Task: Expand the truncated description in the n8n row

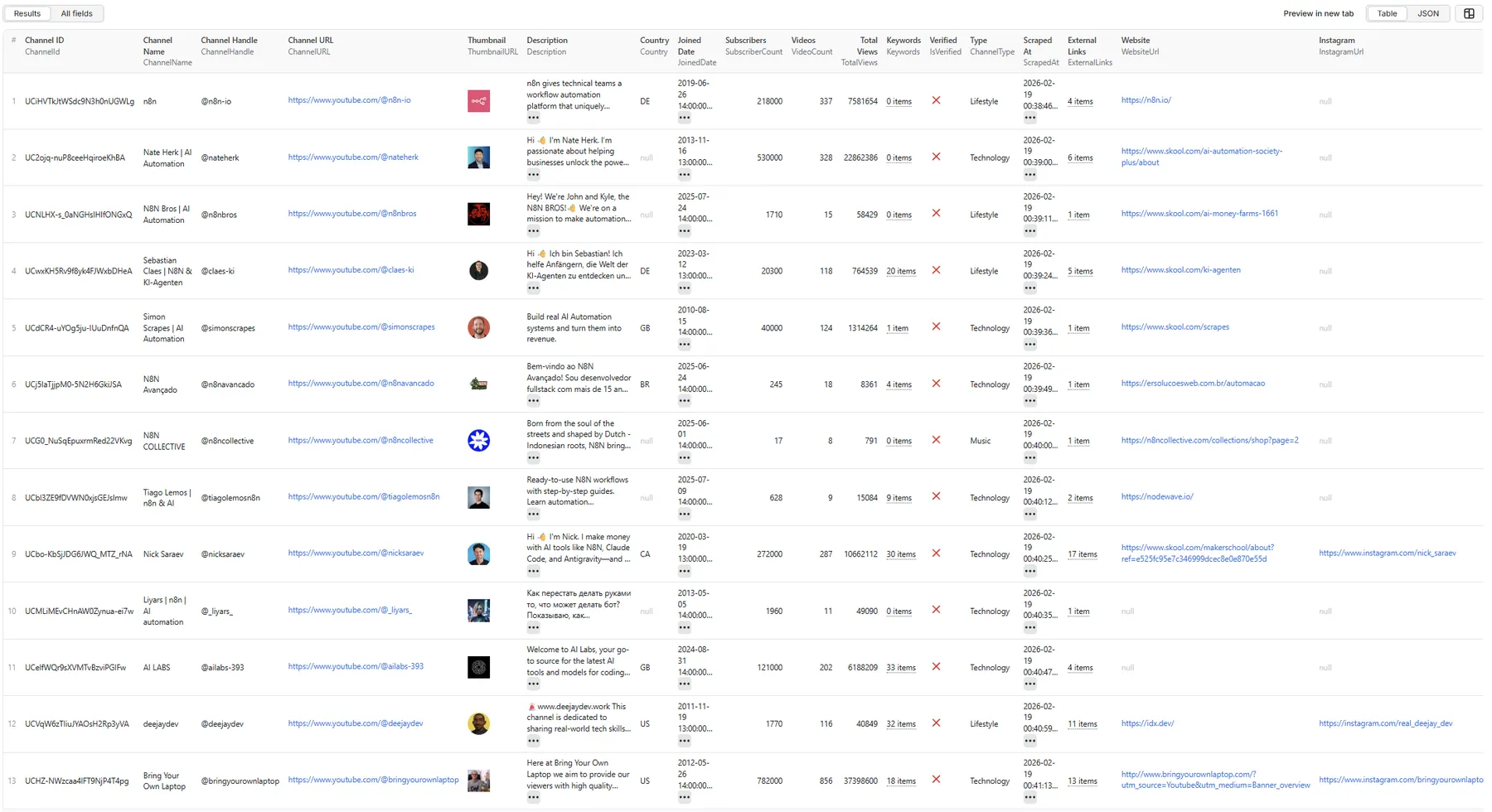Action: [531, 118]
